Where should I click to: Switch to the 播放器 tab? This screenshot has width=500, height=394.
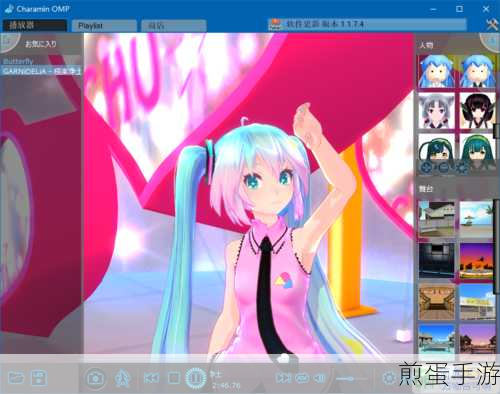[35, 25]
